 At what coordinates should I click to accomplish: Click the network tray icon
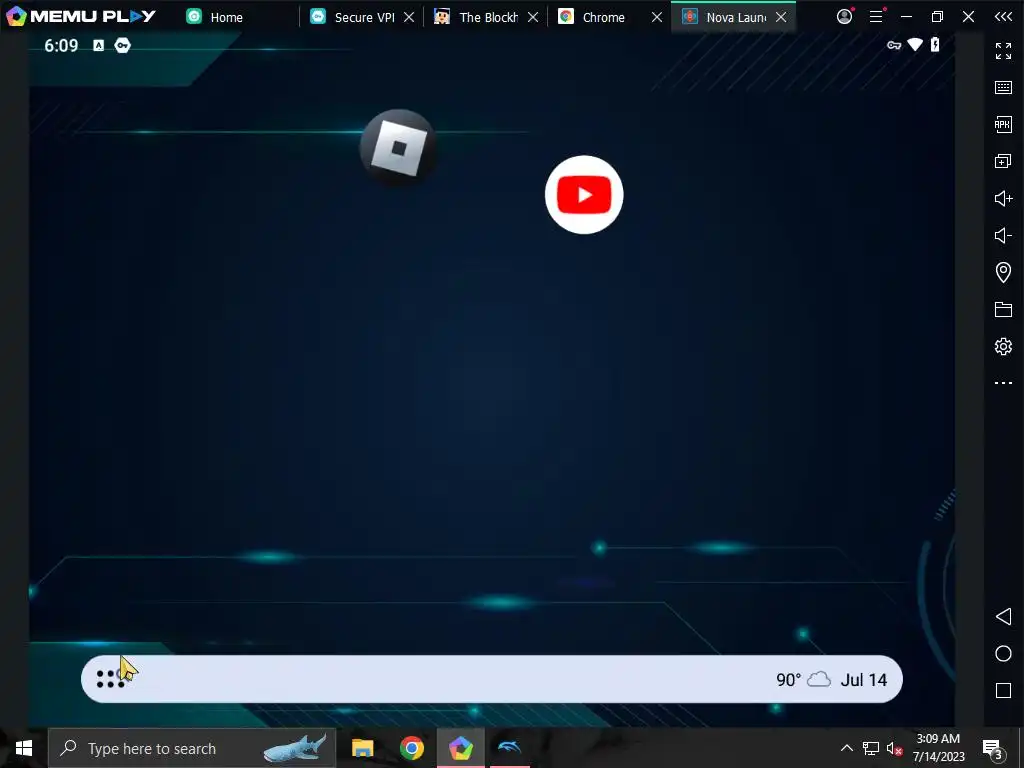(871, 748)
